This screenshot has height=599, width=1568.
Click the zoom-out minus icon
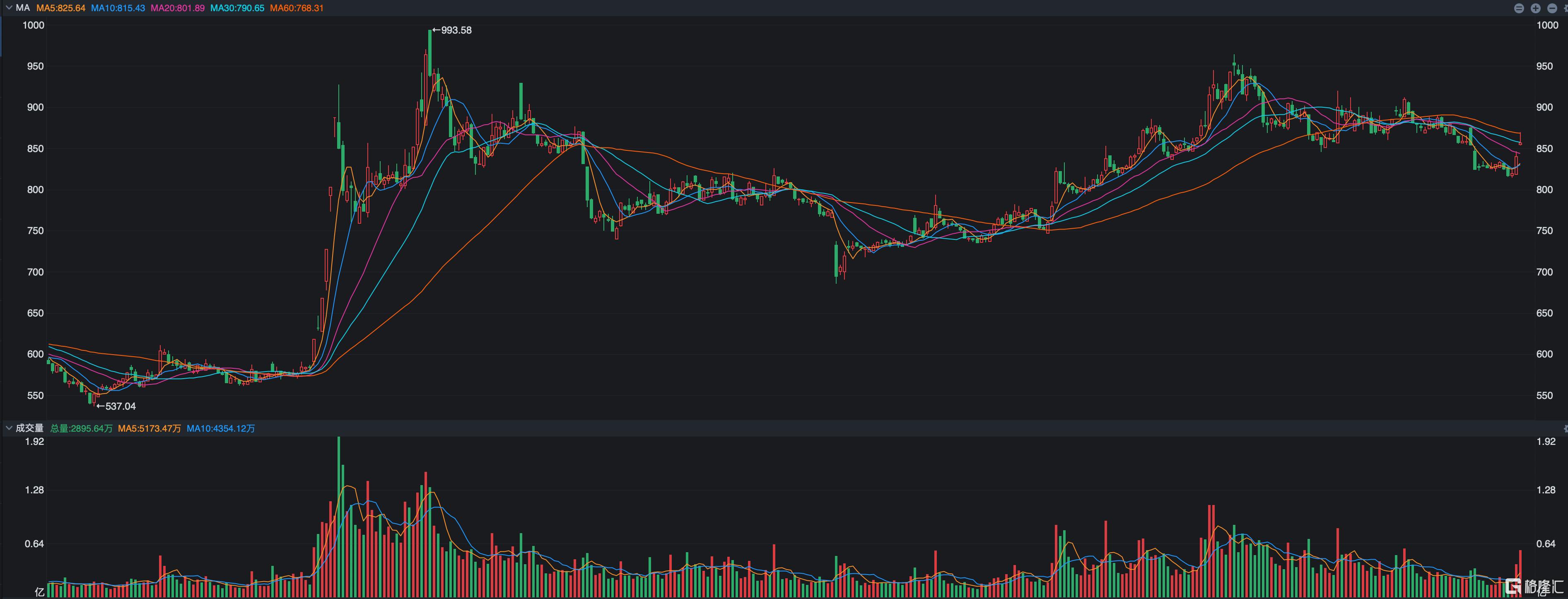(x=1552, y=8)
